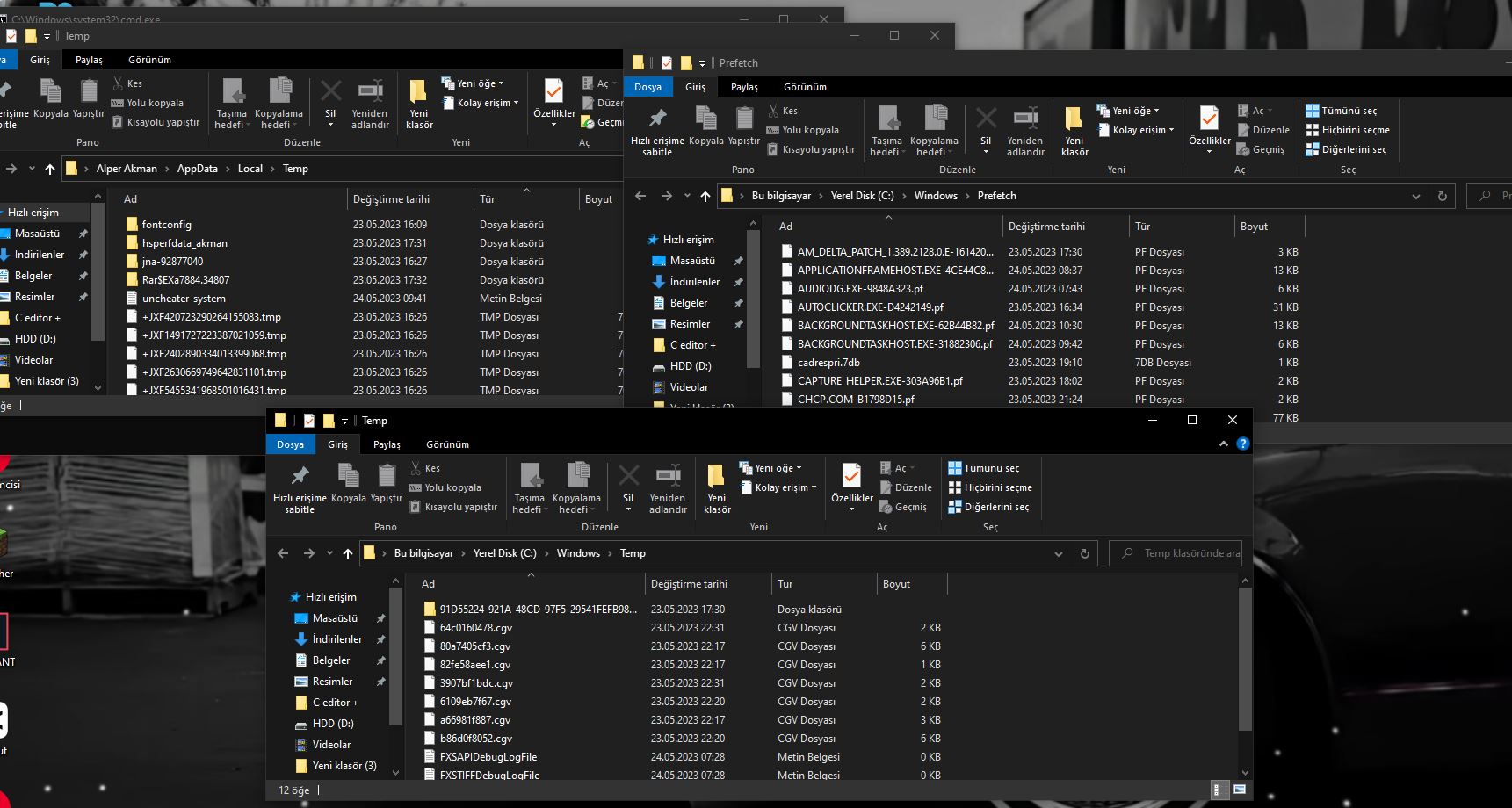
Task: Open help icon in Windows\Temp window
Action: point(1242,444)
